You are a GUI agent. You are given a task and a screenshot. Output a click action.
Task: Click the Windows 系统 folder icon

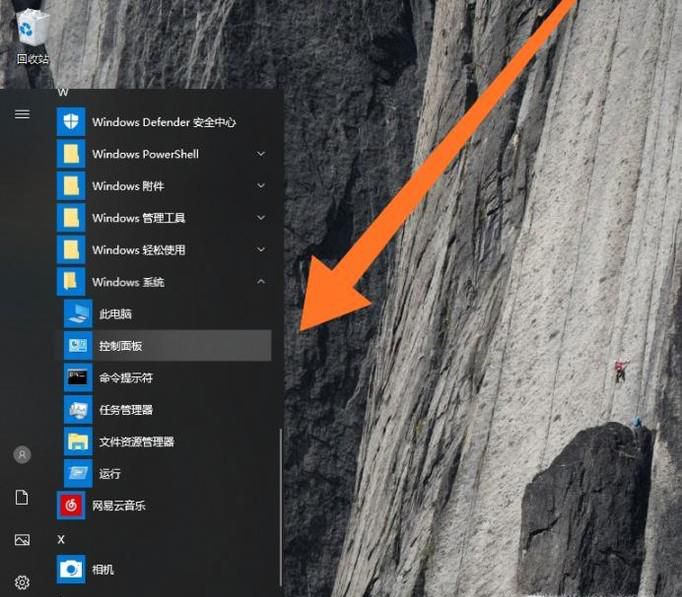pos(71,282)
